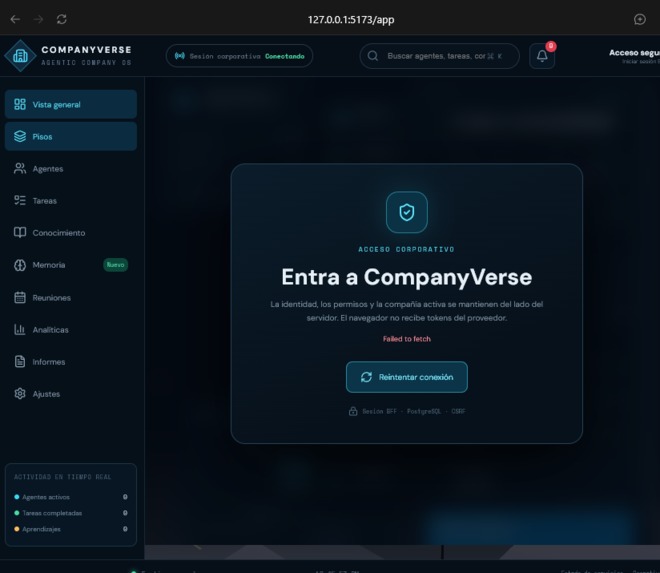Click the Pisos layers icon

20,136
